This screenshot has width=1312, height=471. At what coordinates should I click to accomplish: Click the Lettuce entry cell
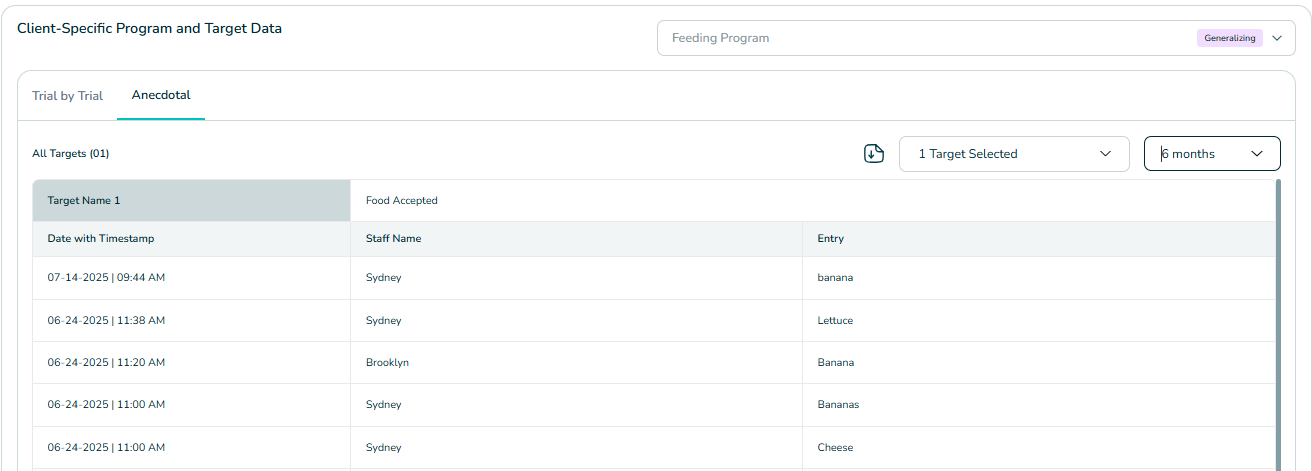pos(1038,320)
